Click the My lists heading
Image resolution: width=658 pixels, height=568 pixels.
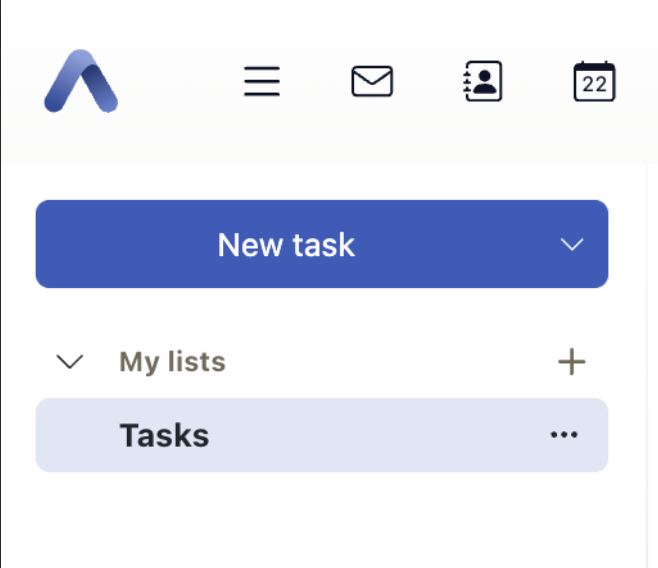[x=172, y=362]
